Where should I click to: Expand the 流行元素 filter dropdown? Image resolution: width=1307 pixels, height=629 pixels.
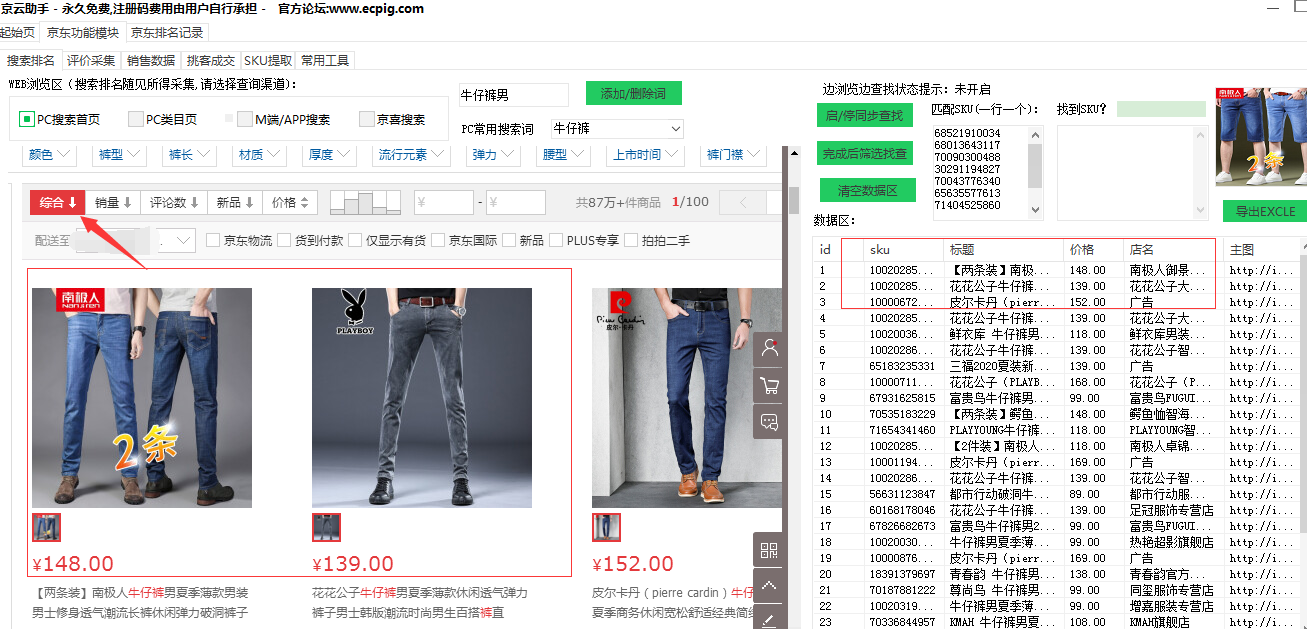pos(412,155)
